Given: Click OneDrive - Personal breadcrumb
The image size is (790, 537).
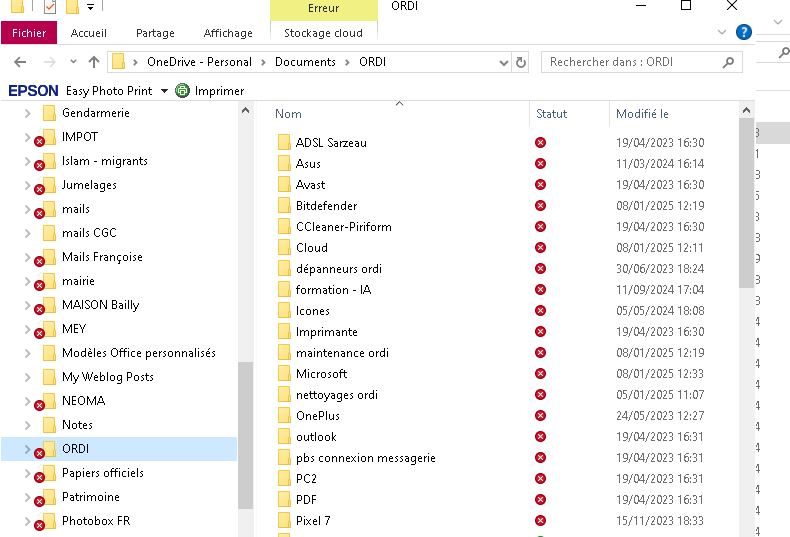Looking at the screenshot, I should (200, 62).
